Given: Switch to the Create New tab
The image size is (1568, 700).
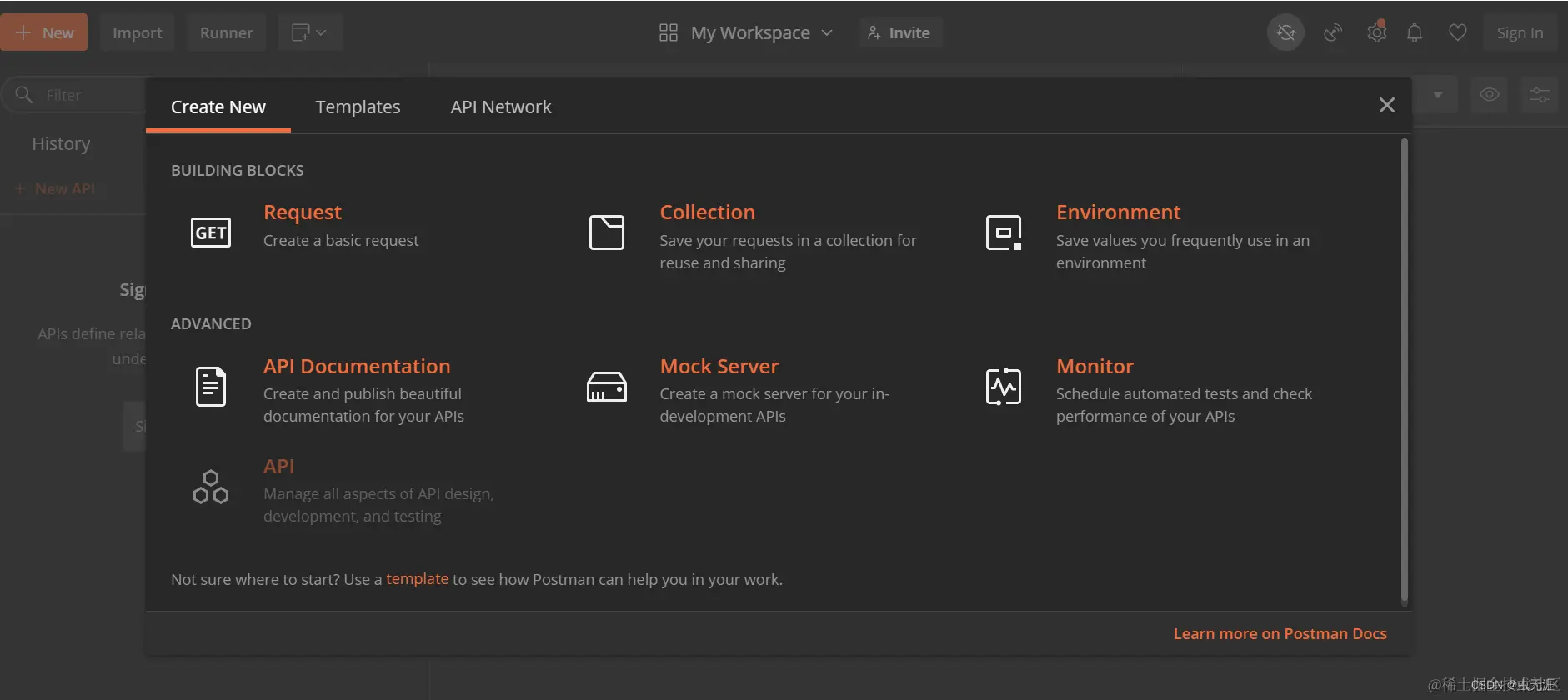Looking at the screenshot, I should [x=218, y=107].
